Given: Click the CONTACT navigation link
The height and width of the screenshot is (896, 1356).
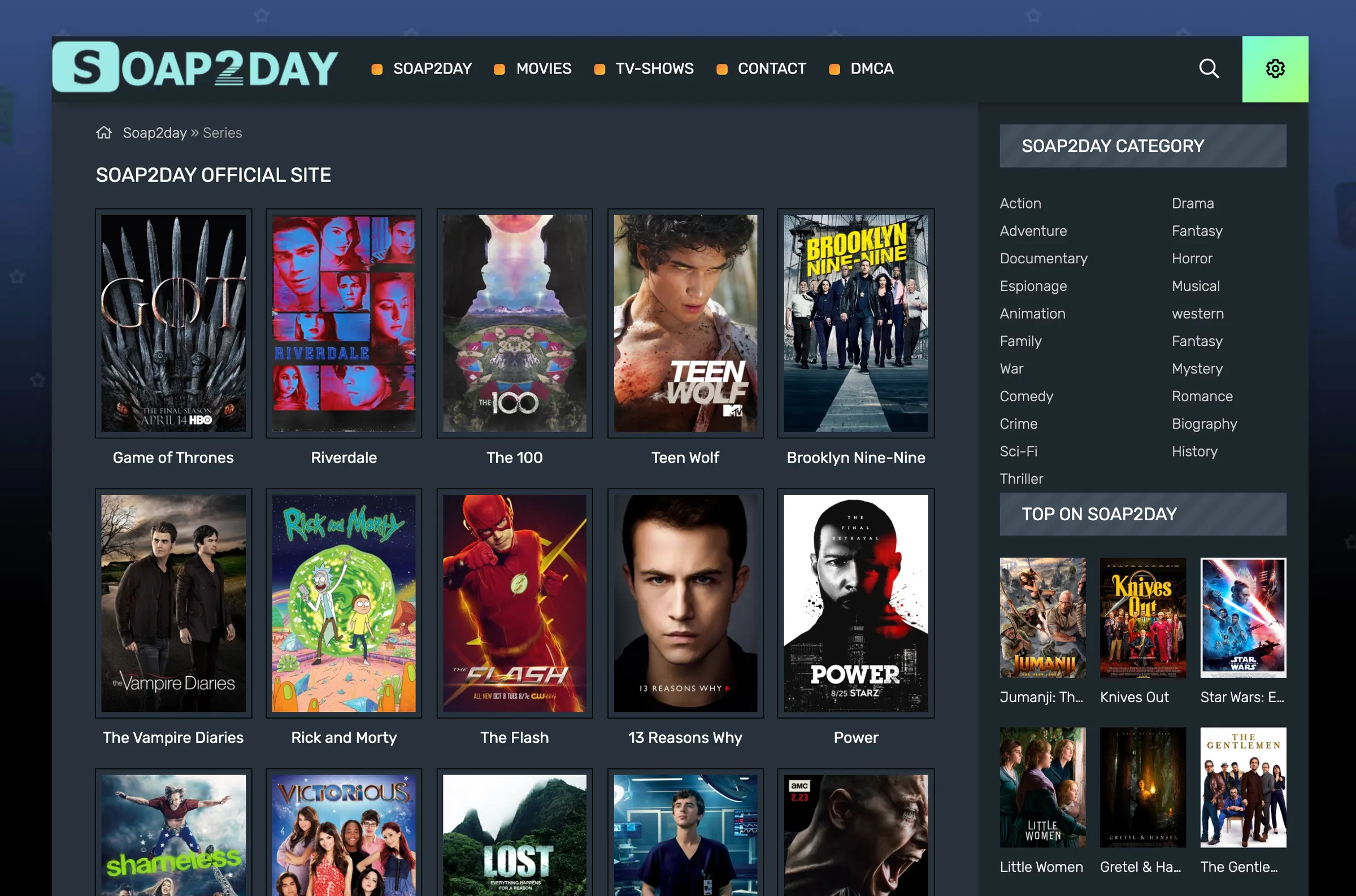Looking at the screenshot, I should [x=772, y=68].
